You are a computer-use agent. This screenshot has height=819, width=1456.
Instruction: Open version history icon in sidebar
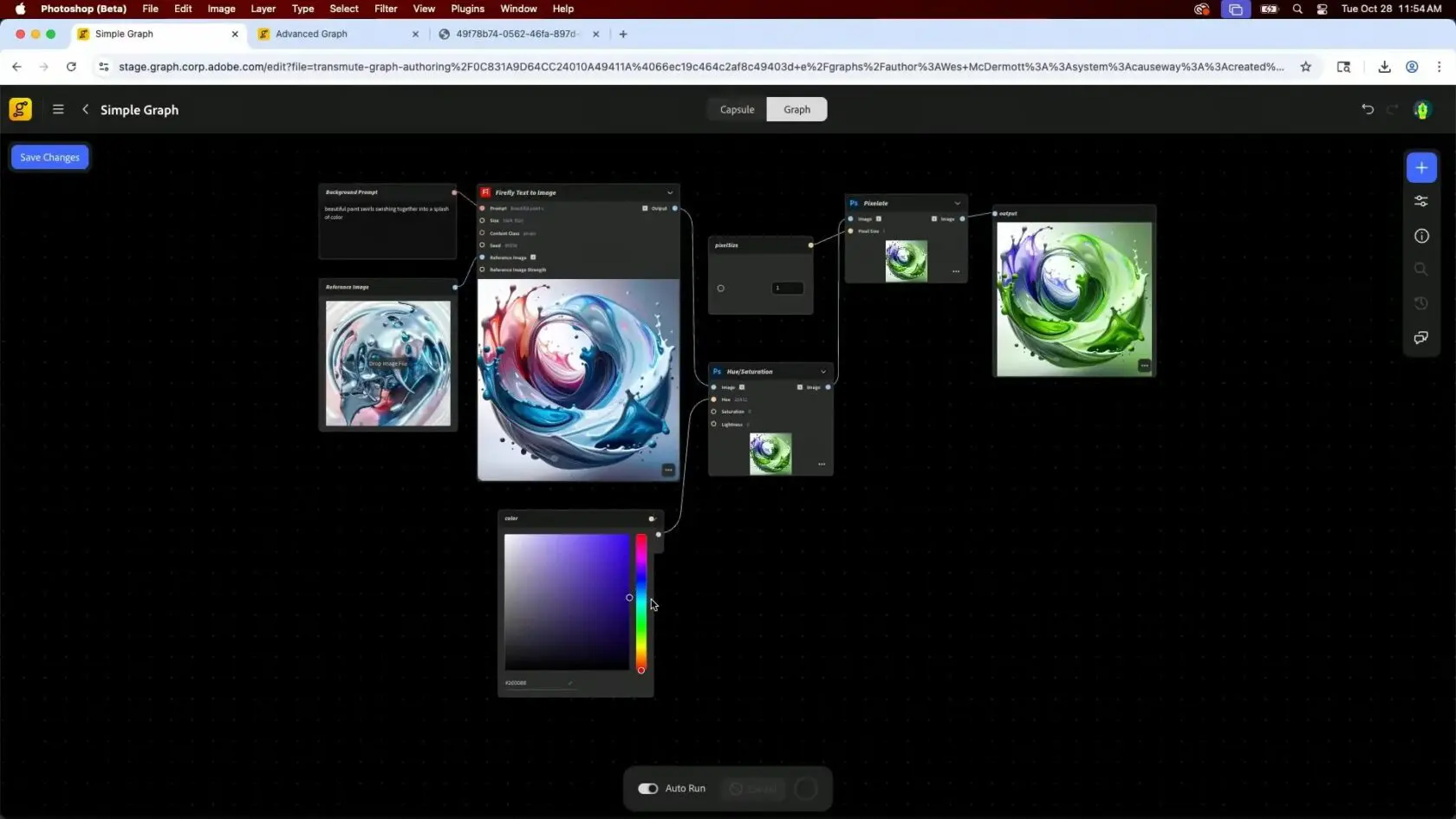click(x=1420, y=303)
